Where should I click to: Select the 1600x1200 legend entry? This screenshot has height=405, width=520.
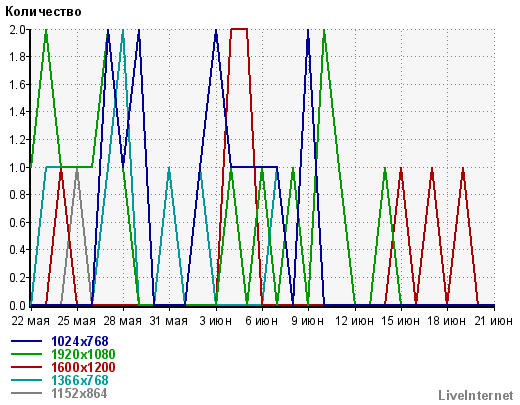83,367
